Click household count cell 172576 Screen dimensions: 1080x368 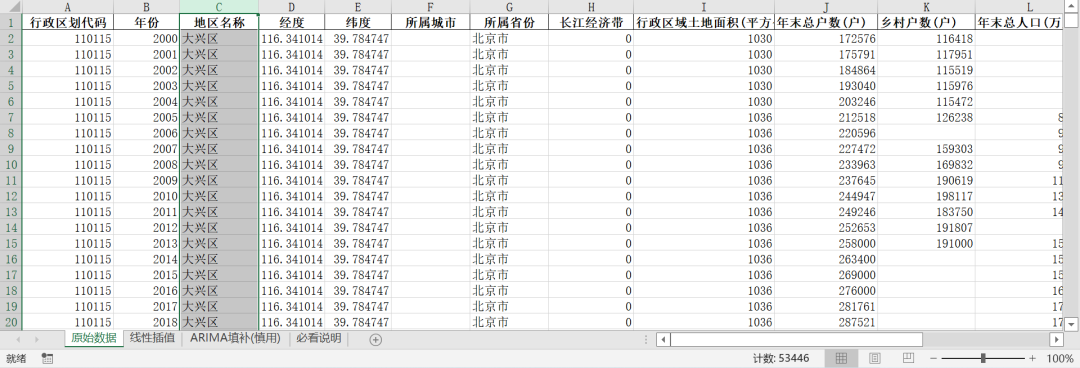826,39
